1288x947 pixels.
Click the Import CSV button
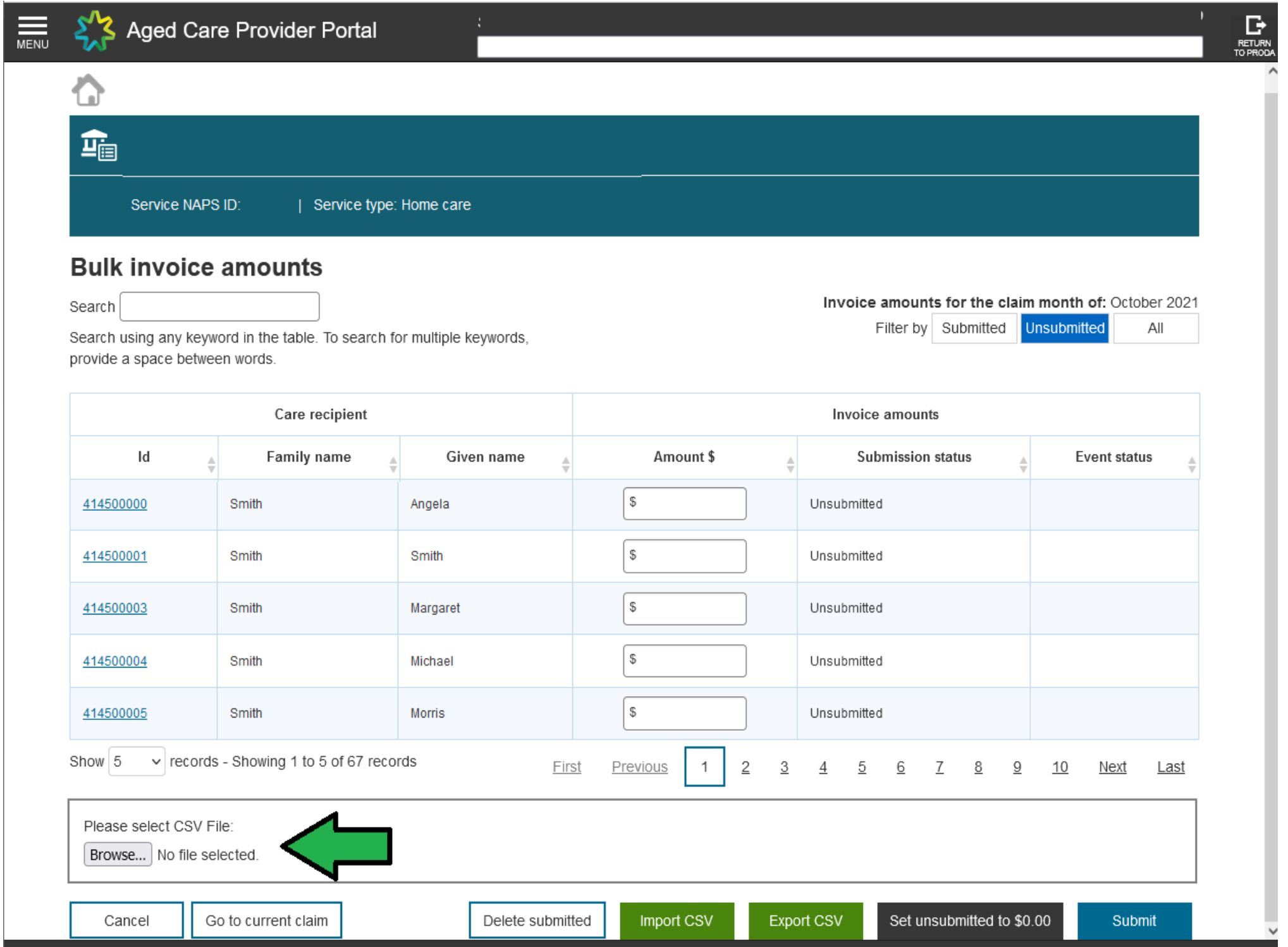(677, 920)
